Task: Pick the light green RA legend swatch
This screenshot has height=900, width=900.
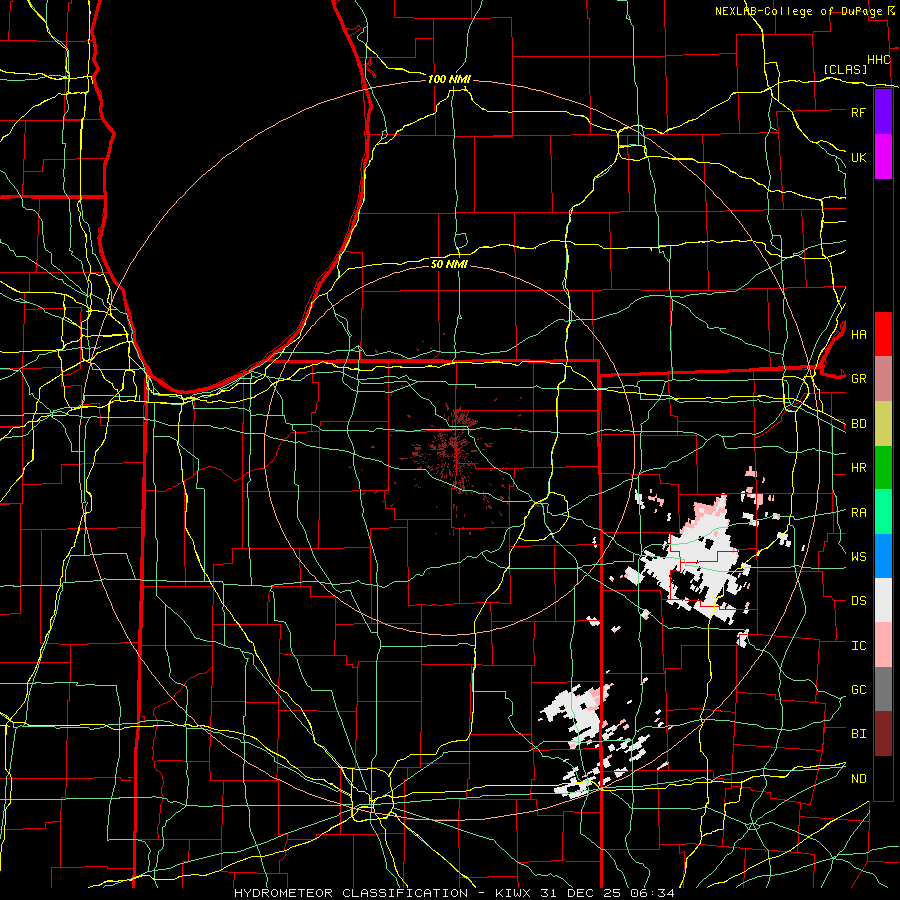Action: pos(883,512)
